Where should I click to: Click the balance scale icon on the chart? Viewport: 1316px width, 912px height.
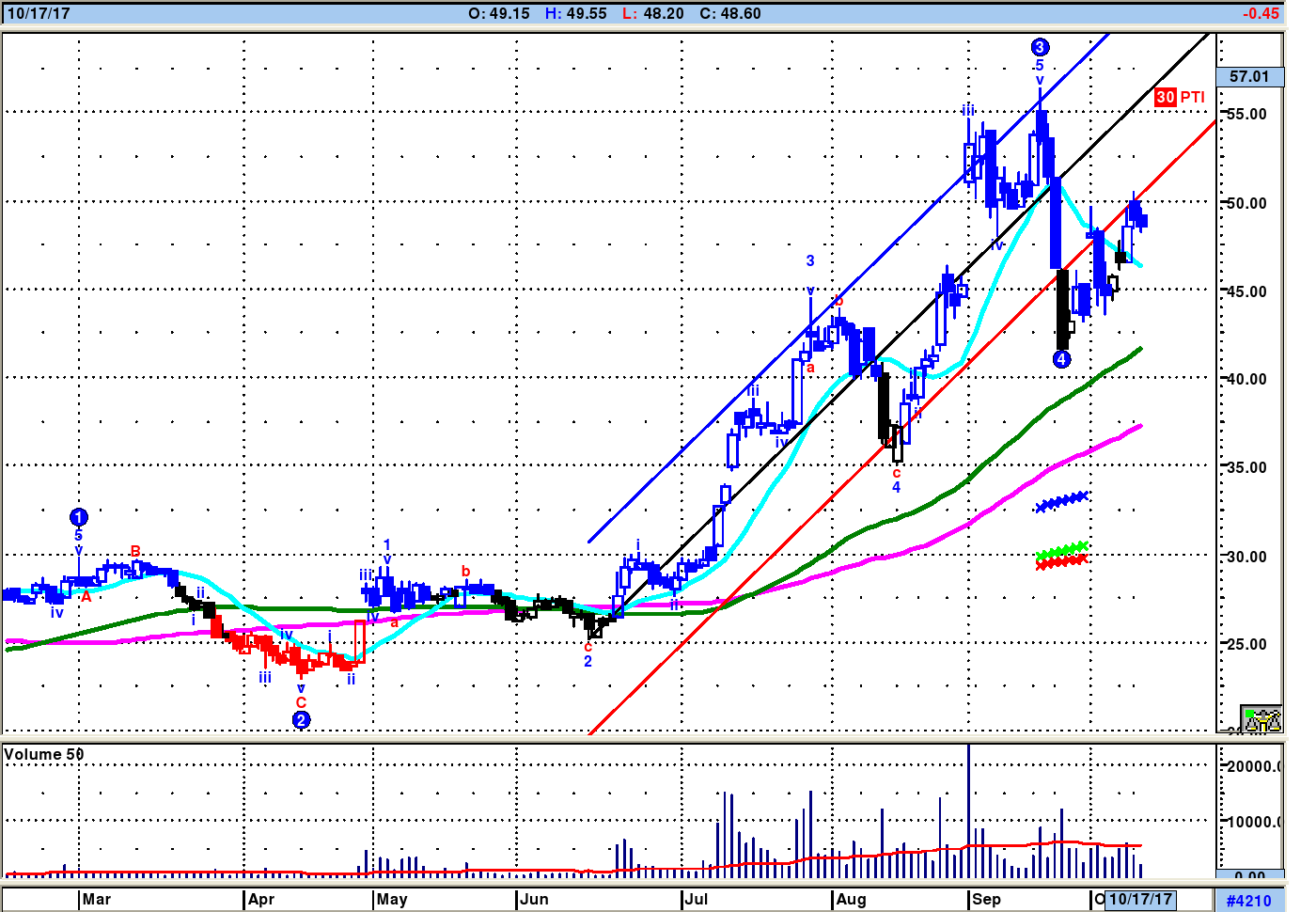tap(1261, 719)
